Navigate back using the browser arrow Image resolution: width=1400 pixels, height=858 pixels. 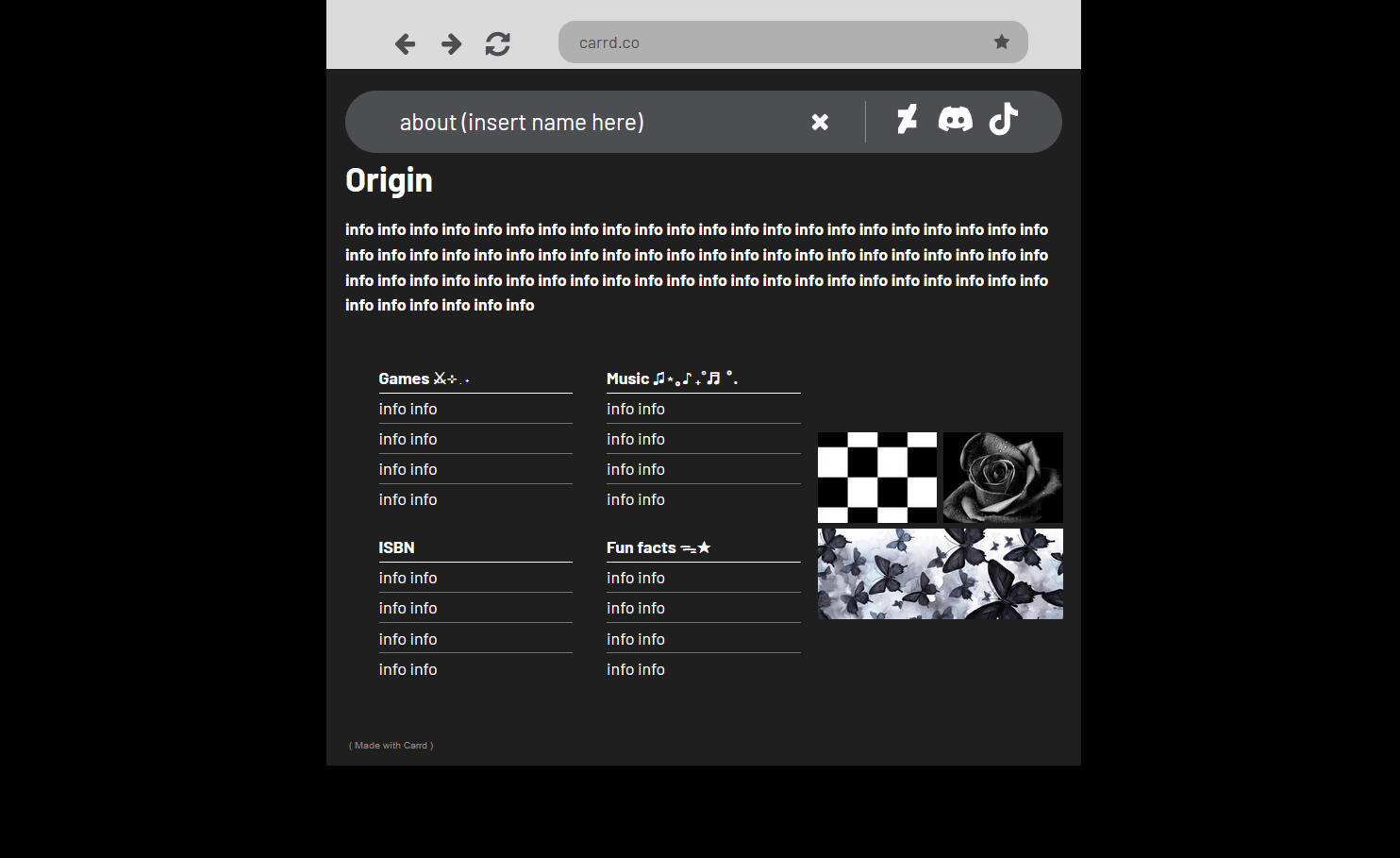[405, 43]
